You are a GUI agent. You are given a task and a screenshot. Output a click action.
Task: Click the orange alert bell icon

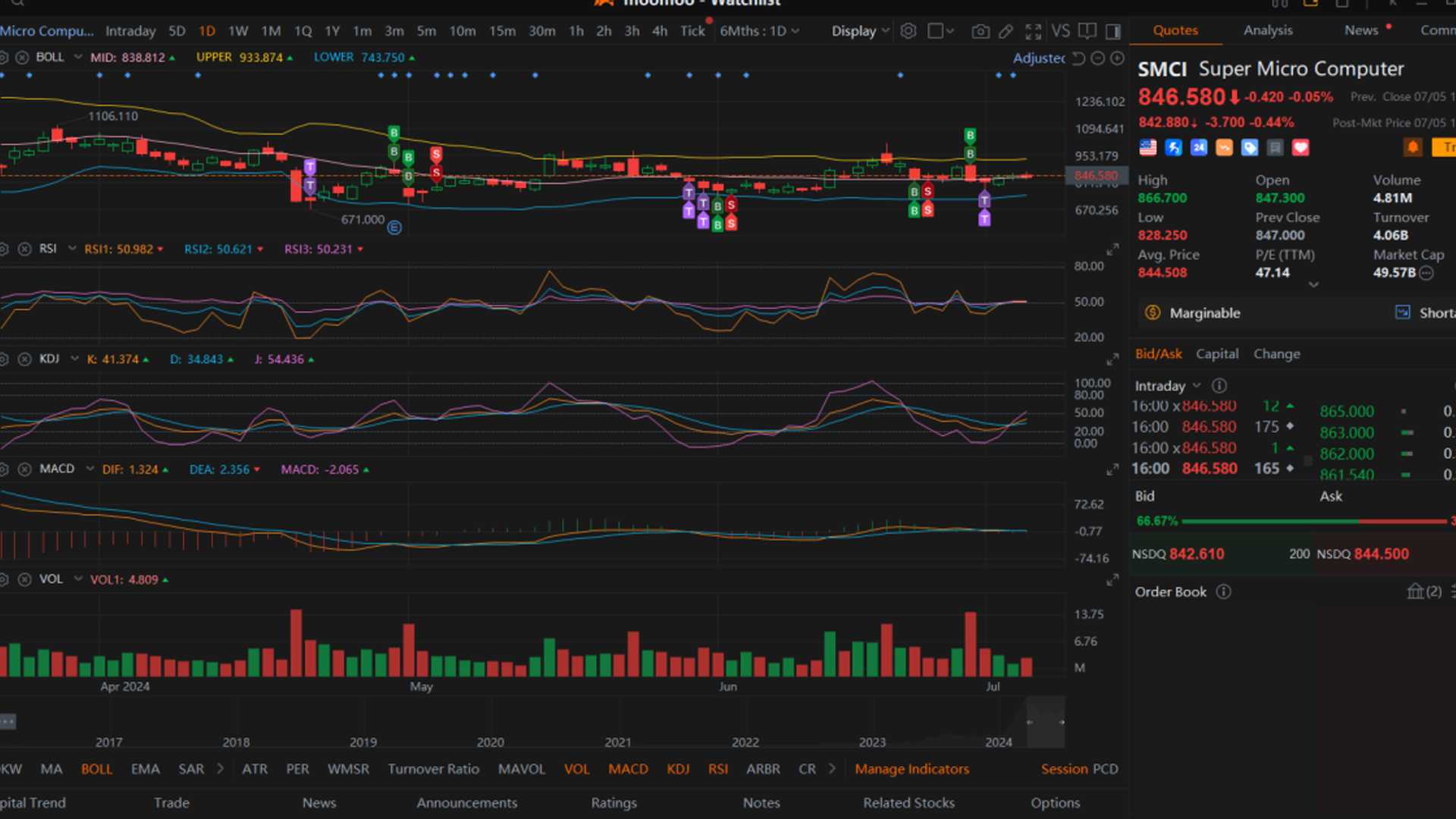point(1413,148)
